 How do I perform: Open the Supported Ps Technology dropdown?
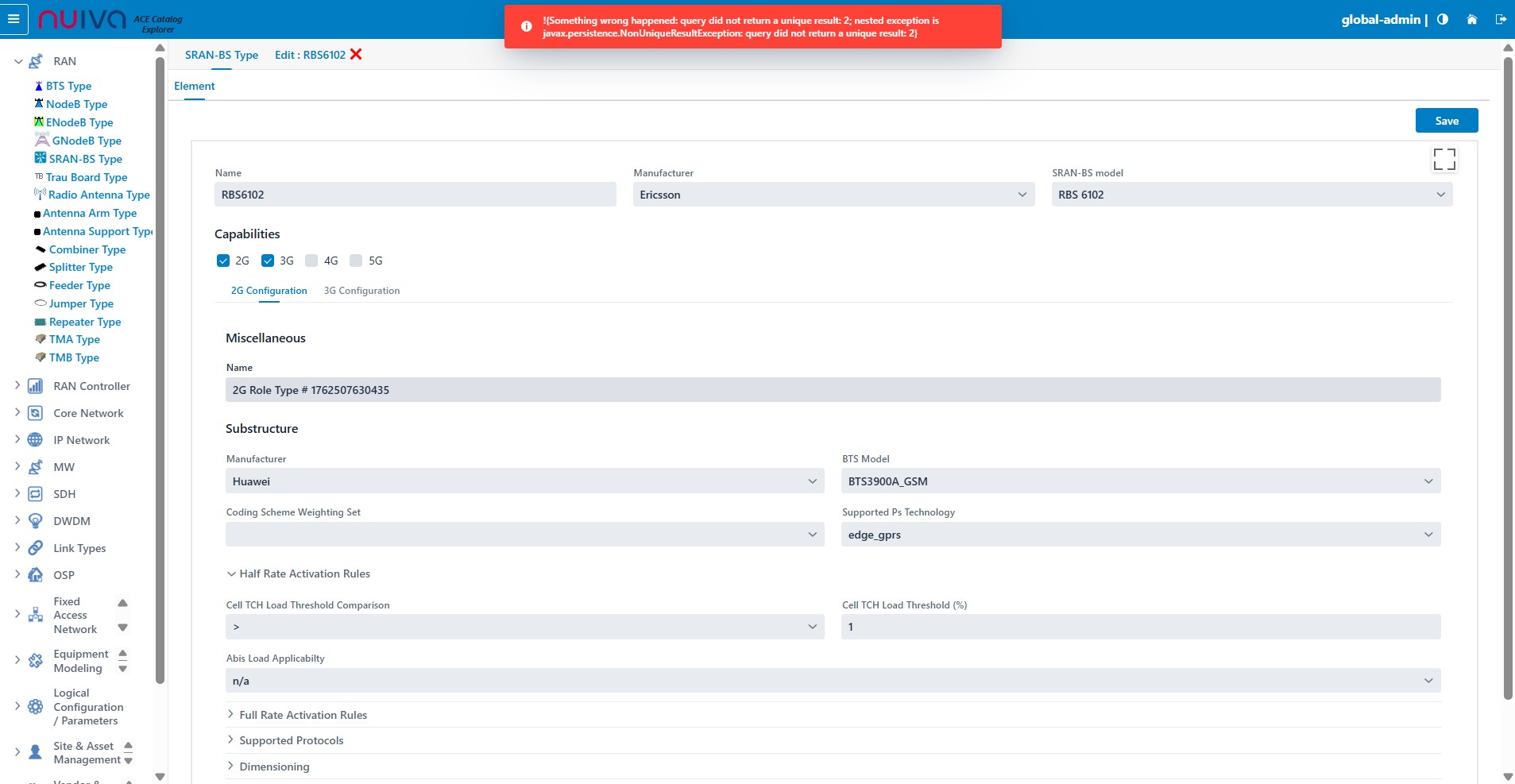pyautogui.click(x=1140, y=535)
